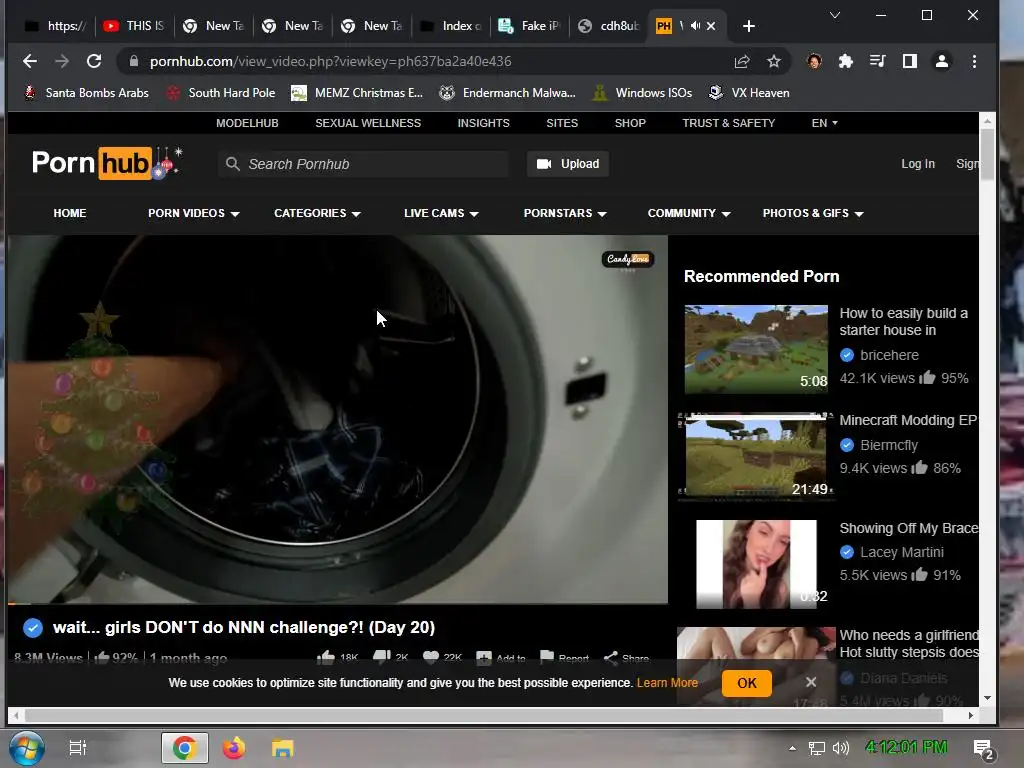Switch to the first 'https://' tab

55,26
